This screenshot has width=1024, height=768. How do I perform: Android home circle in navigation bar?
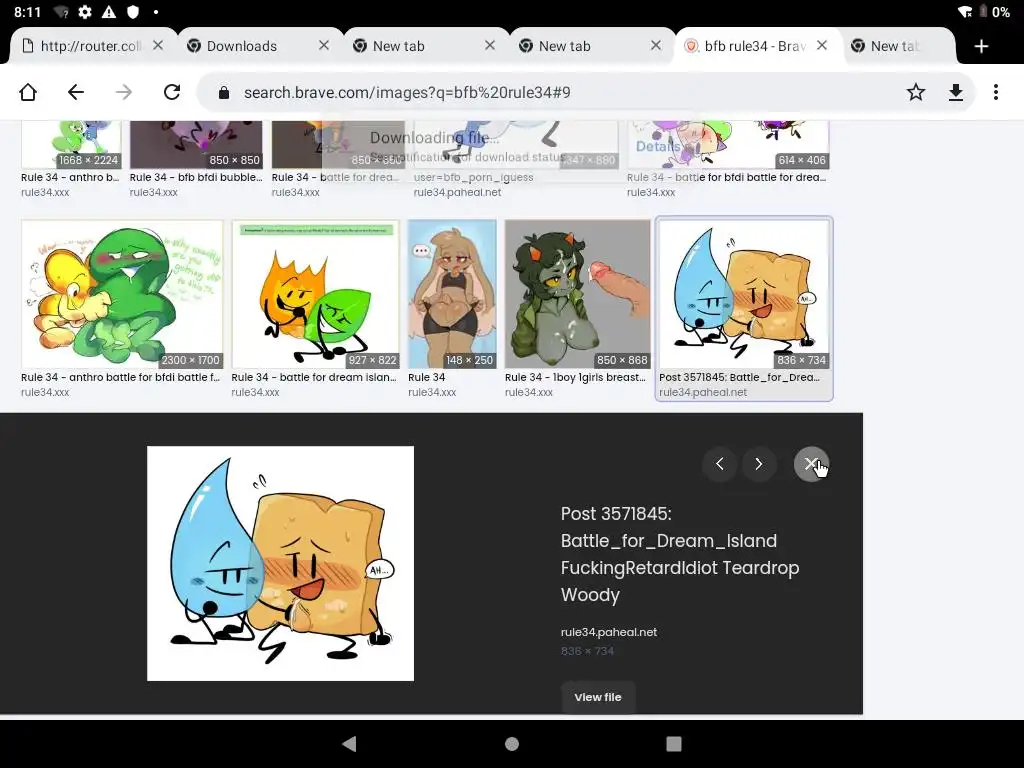tap(512, 744)
